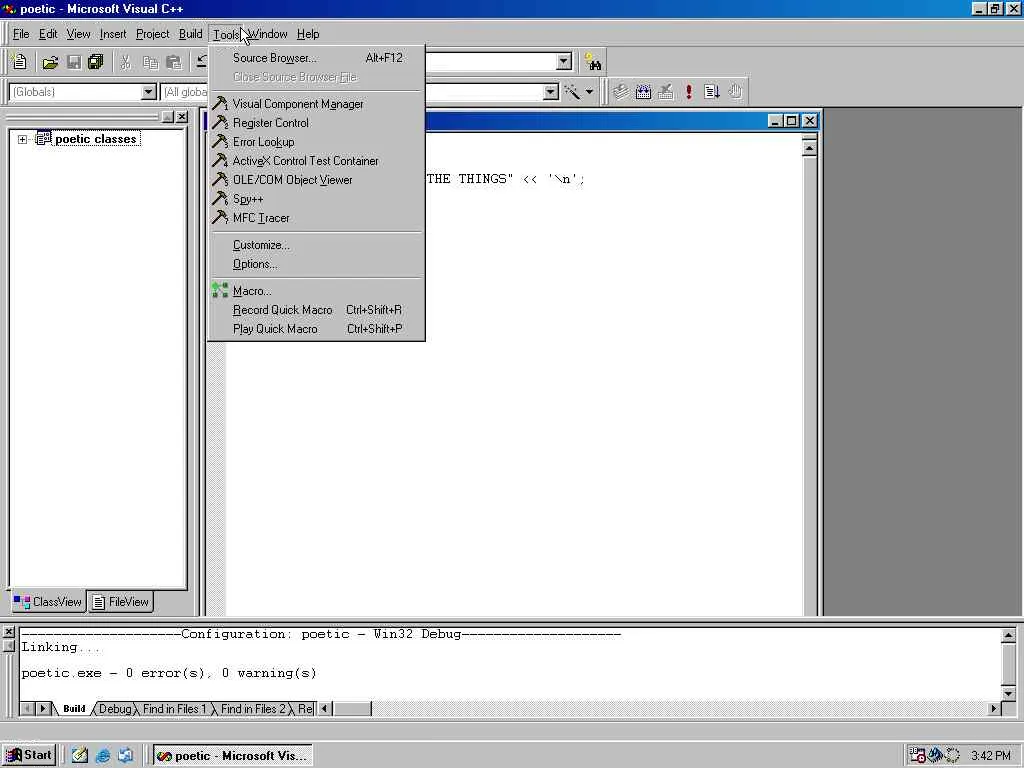Image resolution: width=1024 pixels, height=768 pixels.
Task: Click the Cut scissors icon
Action: 125,63
